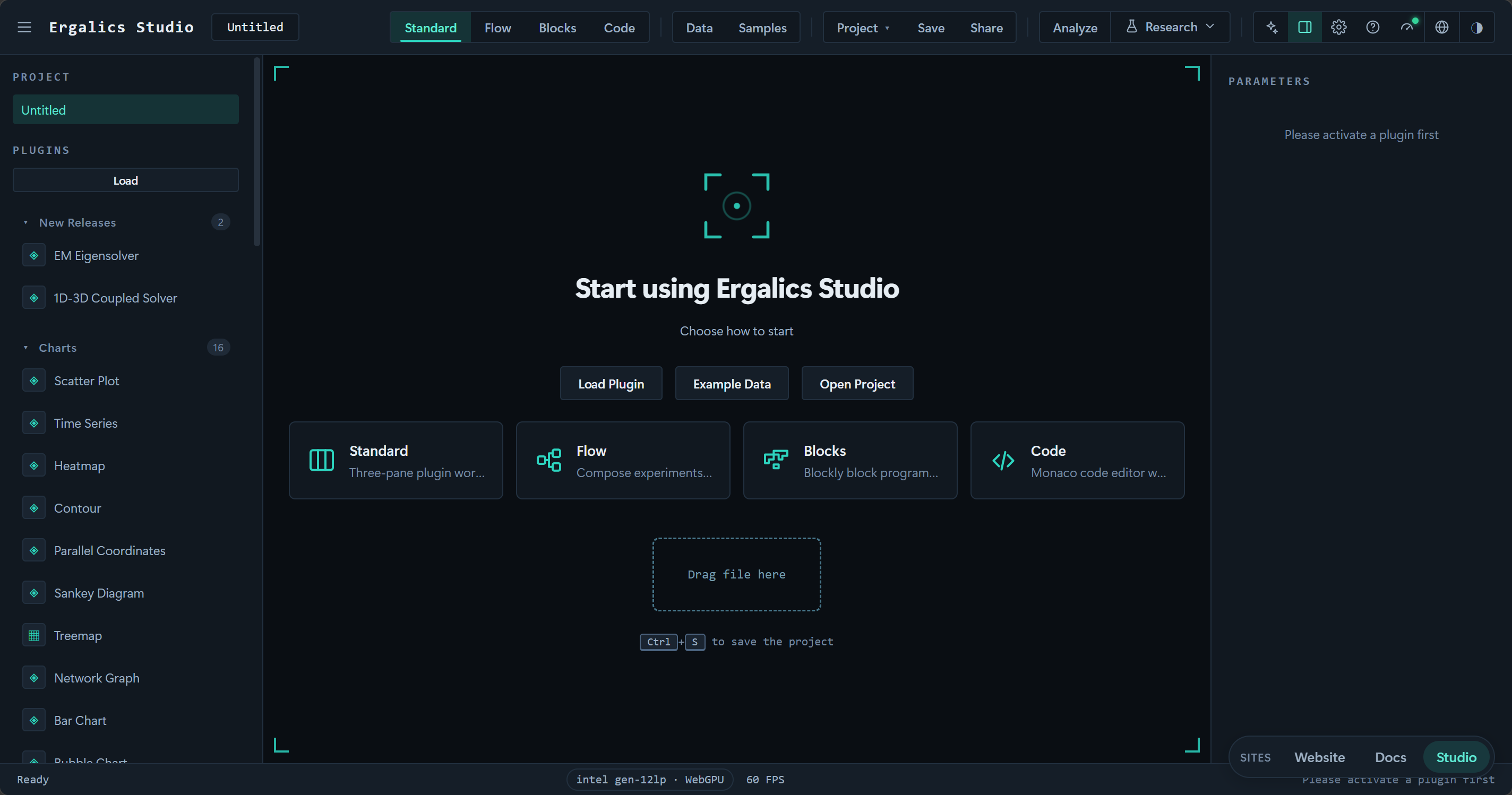This screenshot has height=795, width=1512.
Task: Open the hamburger menu icon
Action: point(24,27)
